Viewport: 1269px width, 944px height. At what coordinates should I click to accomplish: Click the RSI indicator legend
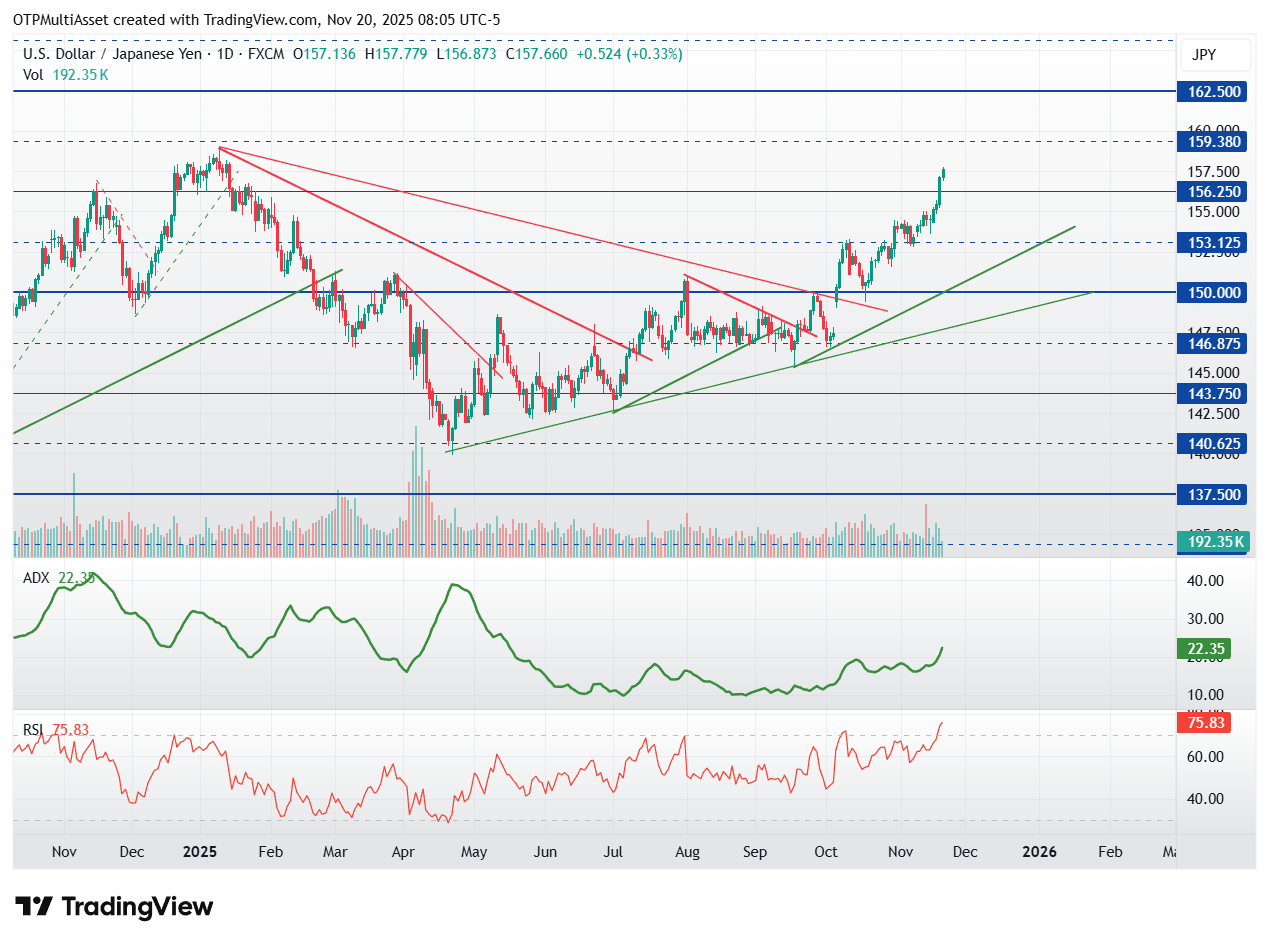coord(56,730)
